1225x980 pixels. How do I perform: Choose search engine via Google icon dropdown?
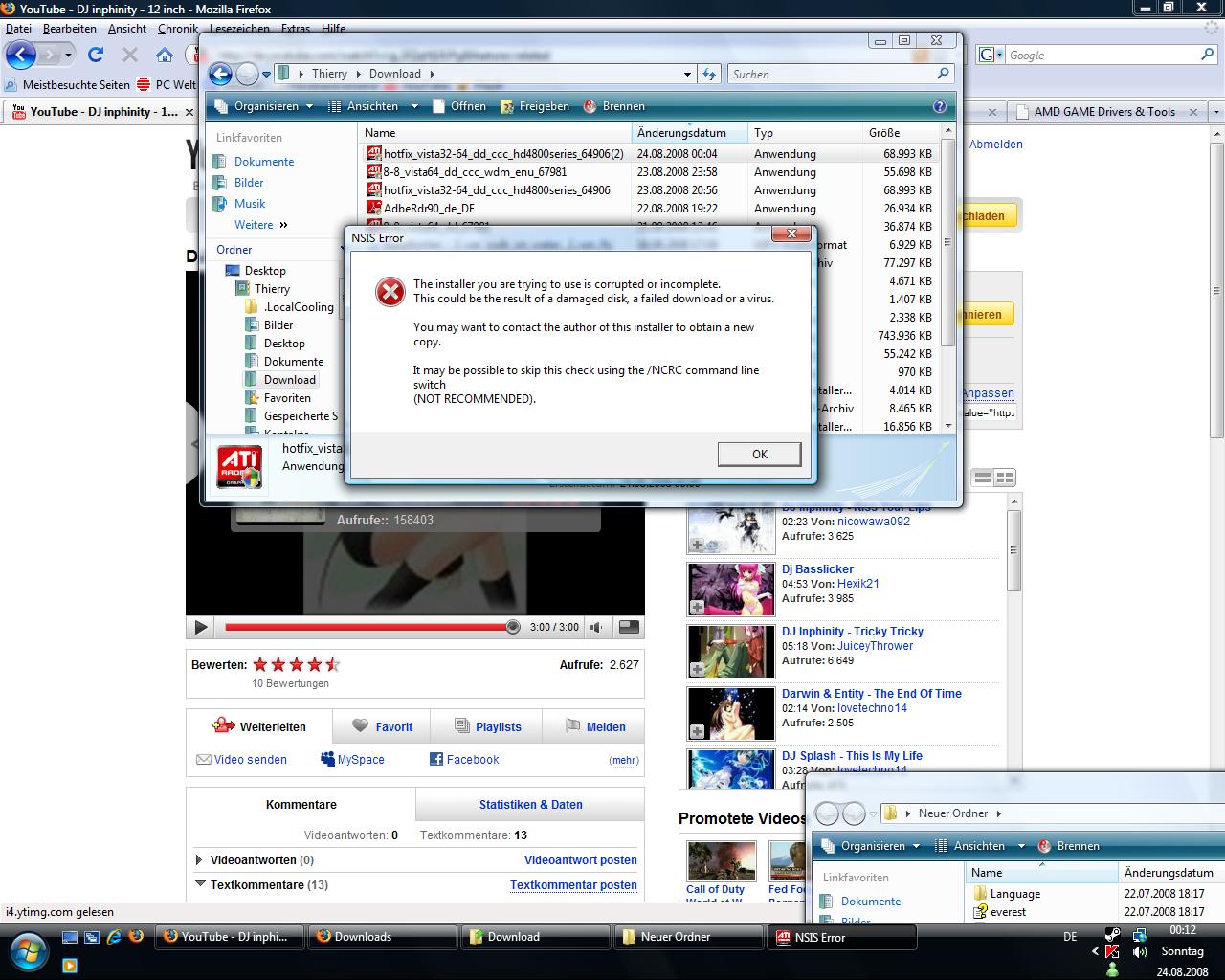click(x=991, y=56)
